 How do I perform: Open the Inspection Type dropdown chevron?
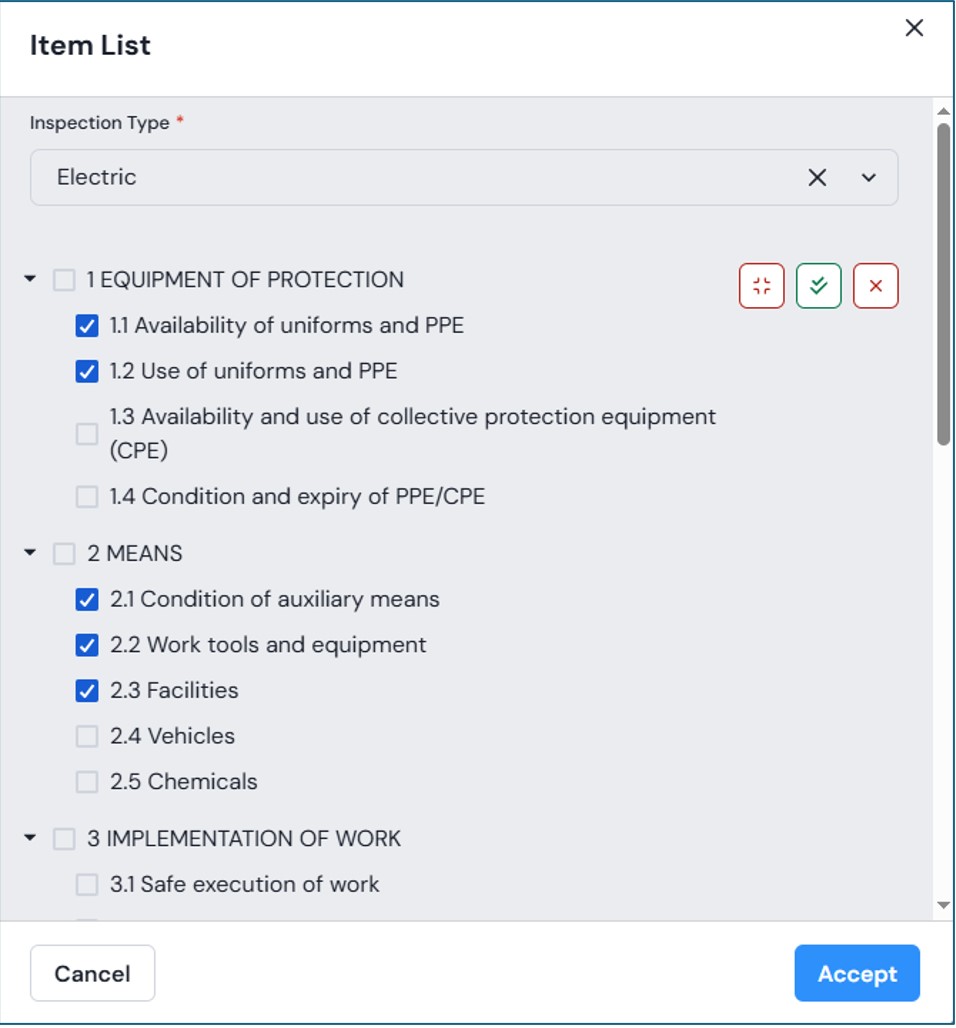pyautogui.click(x=869, y=178)
